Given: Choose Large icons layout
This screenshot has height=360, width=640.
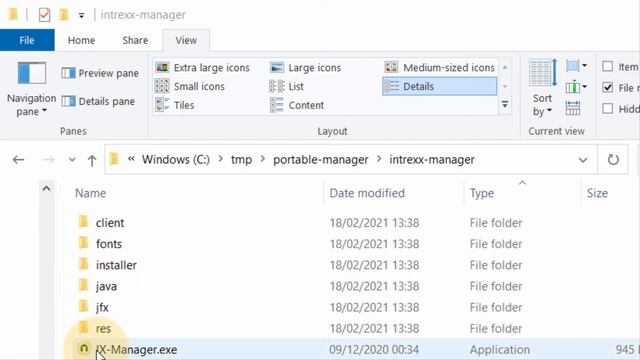Looking at the screenshot, I should (x=306, y=67).
